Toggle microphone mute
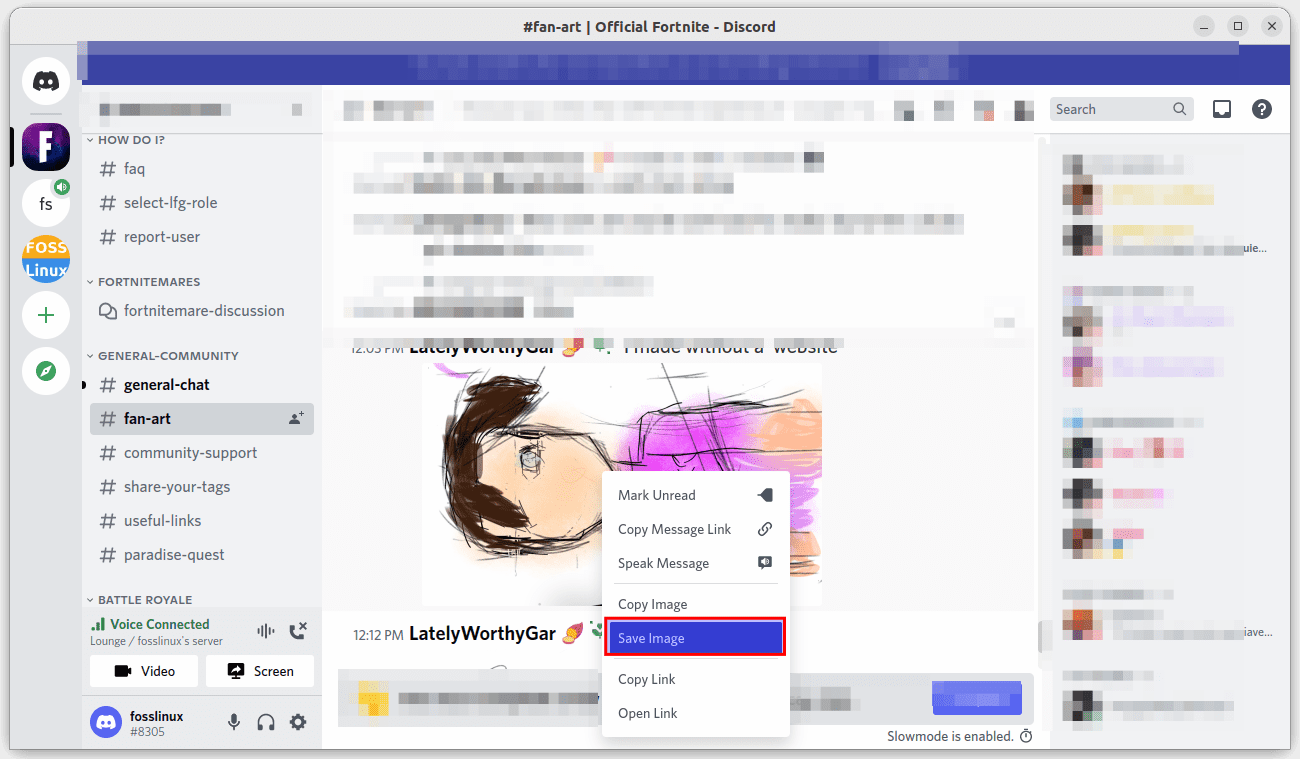 pyautogui.click(x=234, y=722)
